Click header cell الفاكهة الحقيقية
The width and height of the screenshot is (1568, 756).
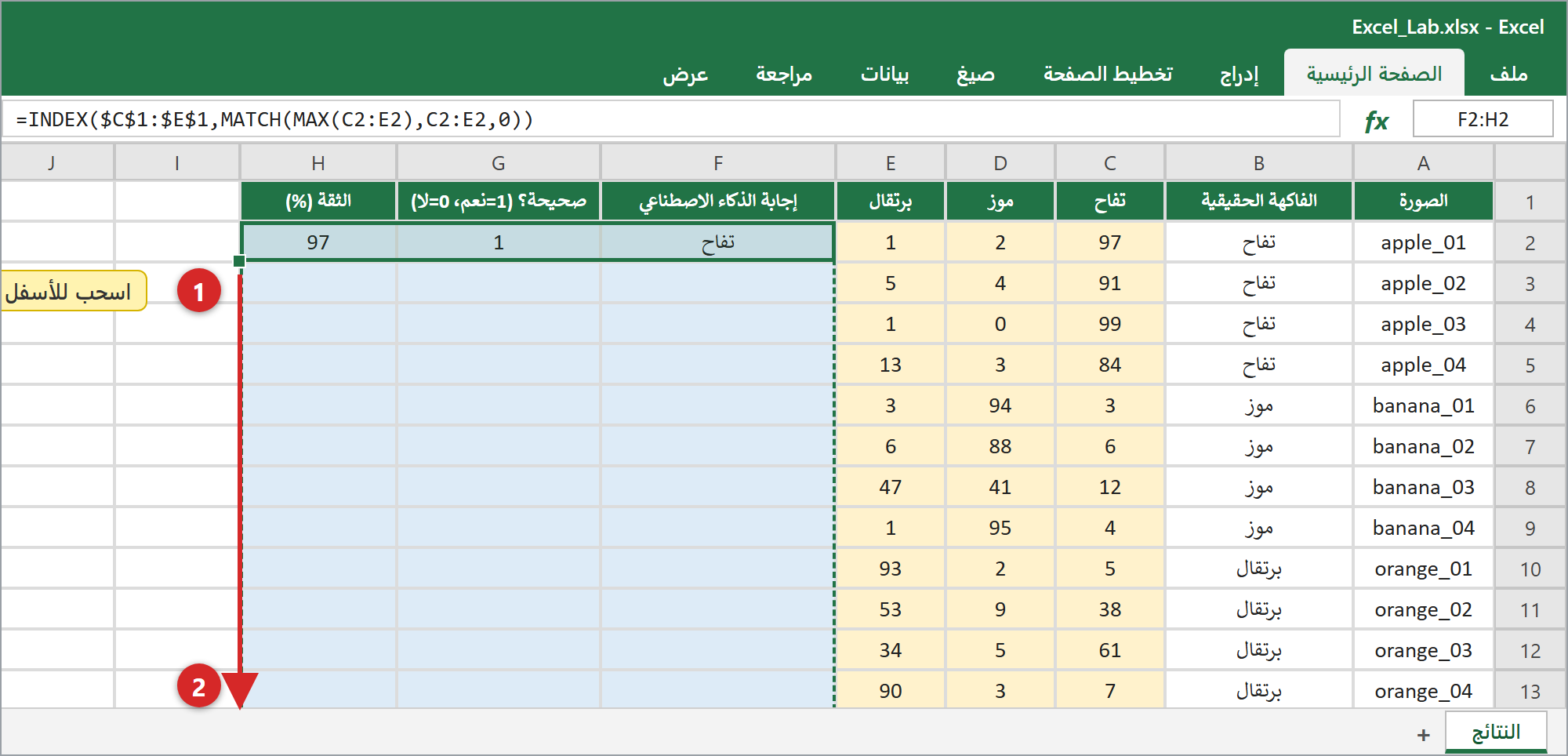click(1259, 201)
